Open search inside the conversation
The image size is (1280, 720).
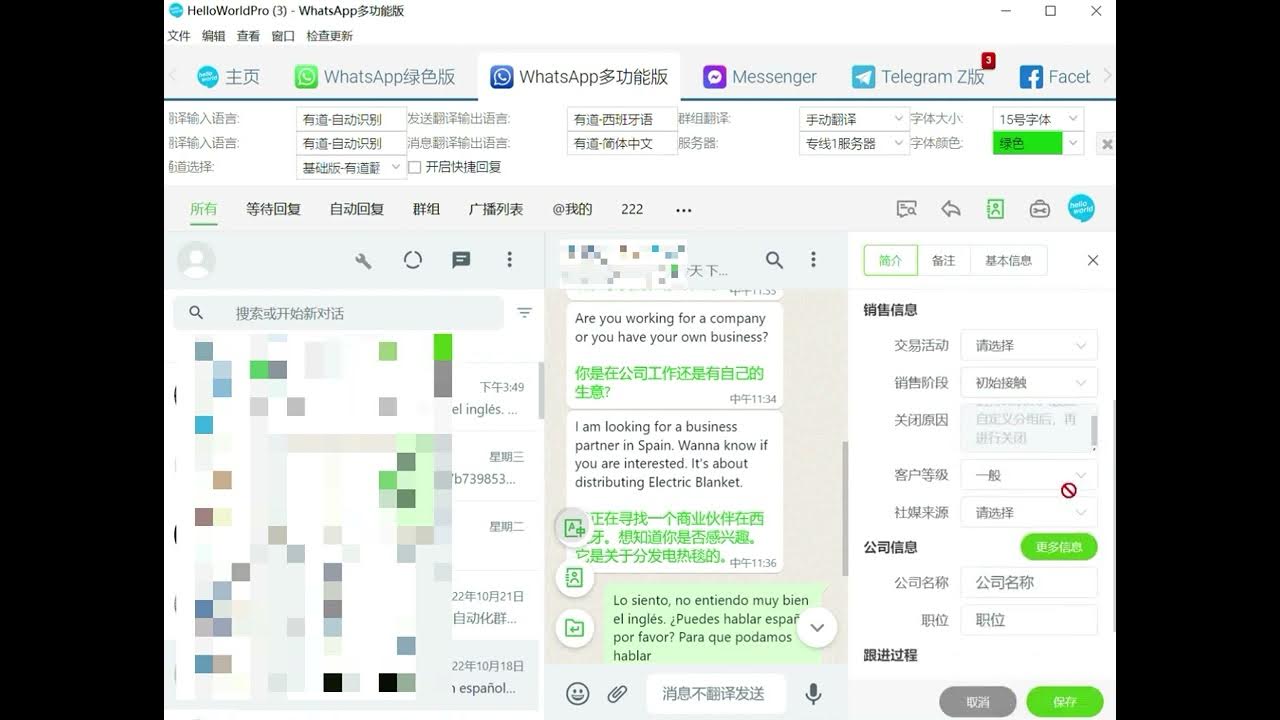click(774, 260)
